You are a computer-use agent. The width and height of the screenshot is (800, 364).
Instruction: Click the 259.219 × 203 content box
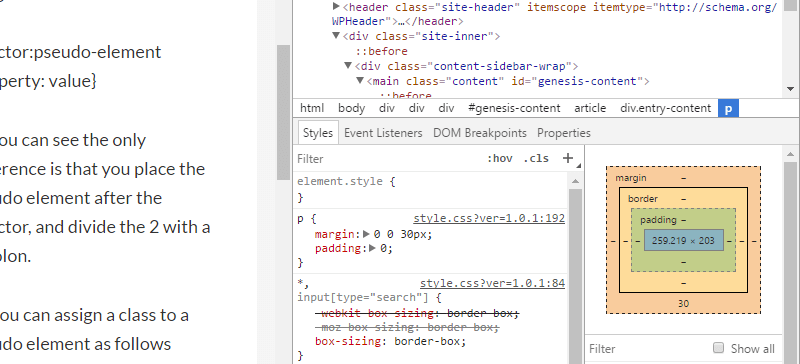tap(683, 240)
